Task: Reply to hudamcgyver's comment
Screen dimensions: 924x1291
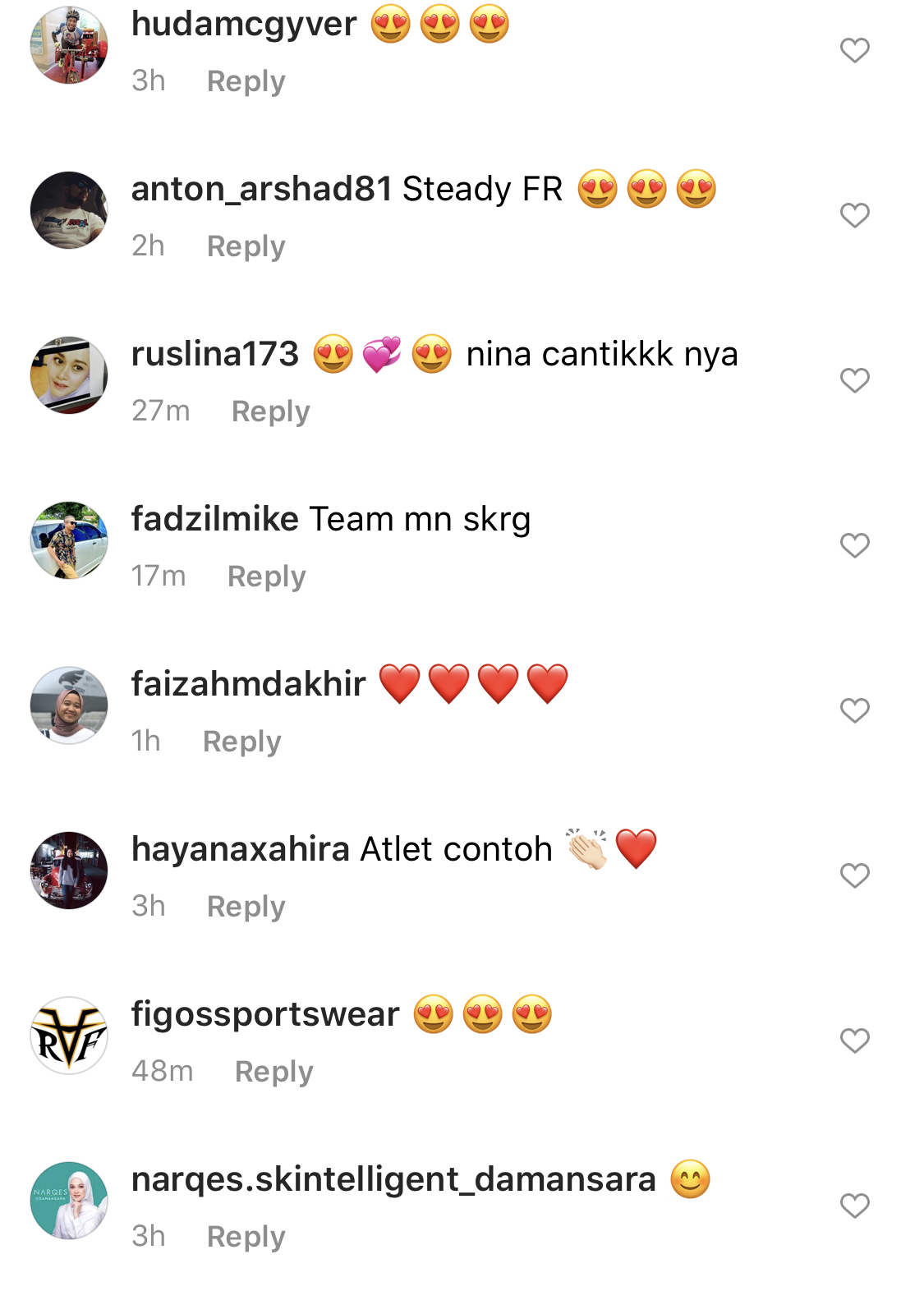Action: 246,81
